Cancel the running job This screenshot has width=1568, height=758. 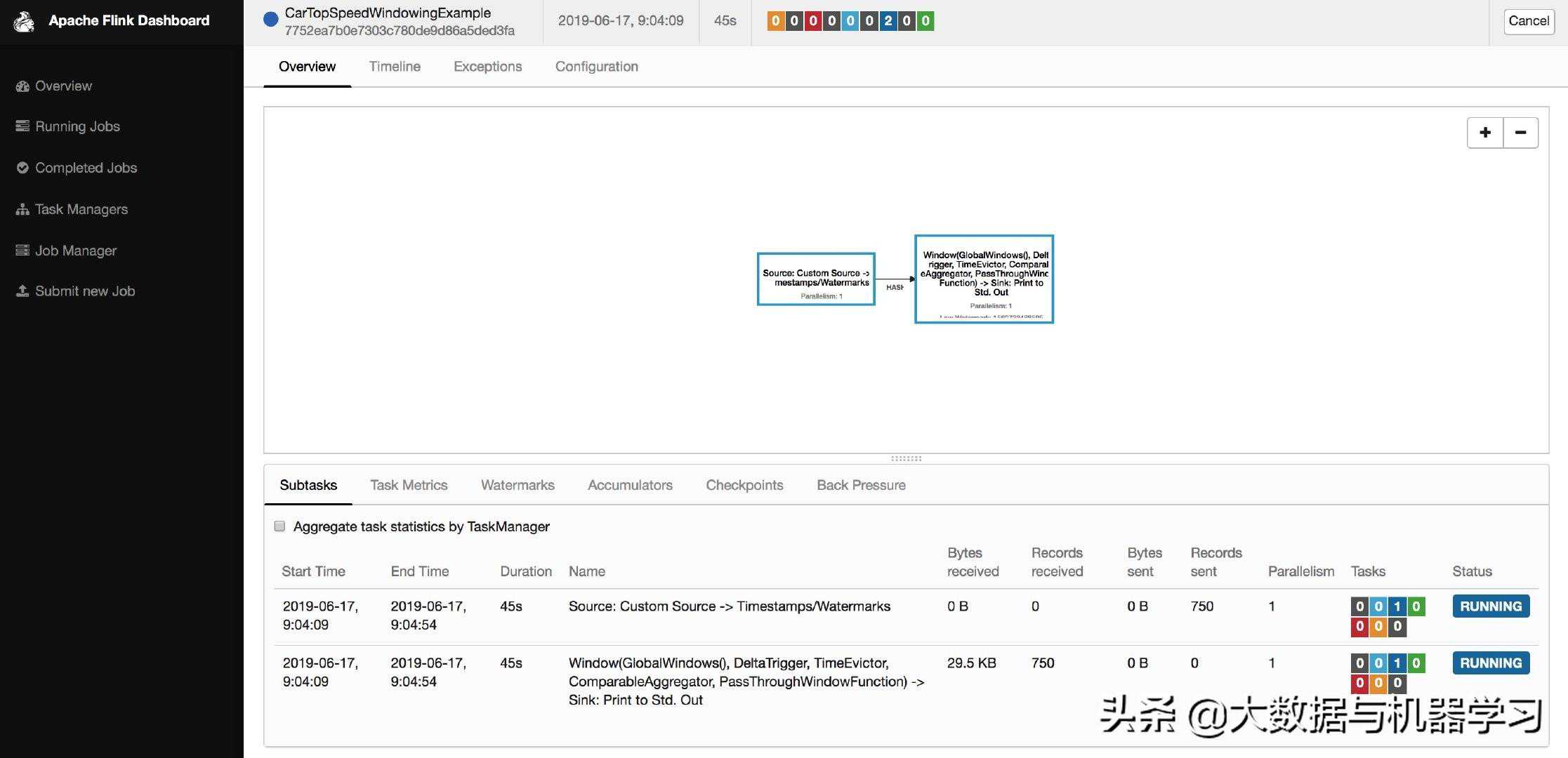(1528, 21)
